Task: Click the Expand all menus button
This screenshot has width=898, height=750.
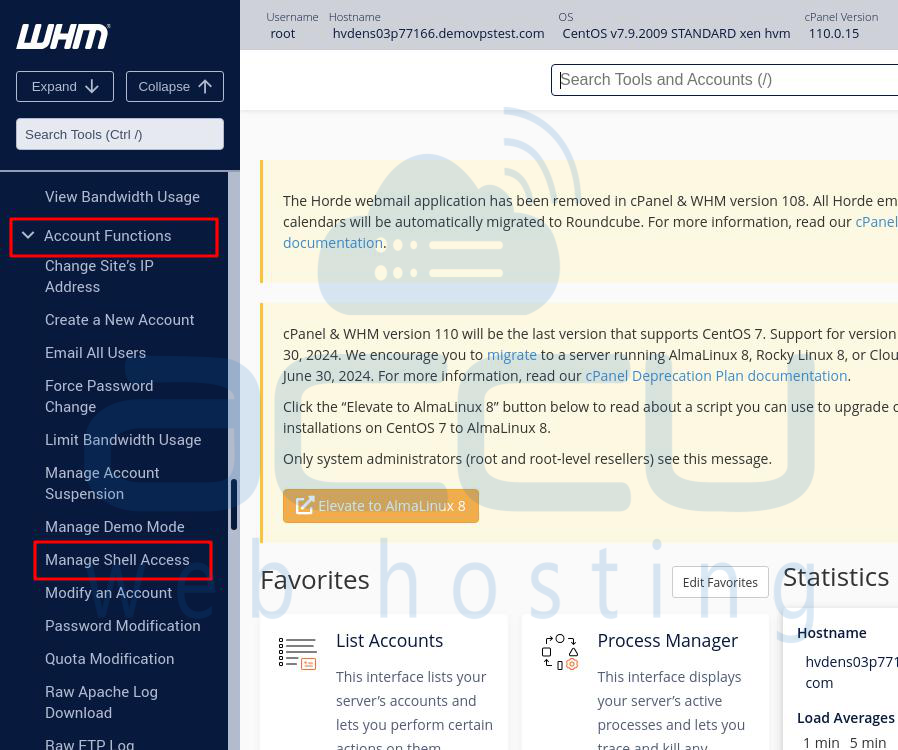Action: pos(65,86)
